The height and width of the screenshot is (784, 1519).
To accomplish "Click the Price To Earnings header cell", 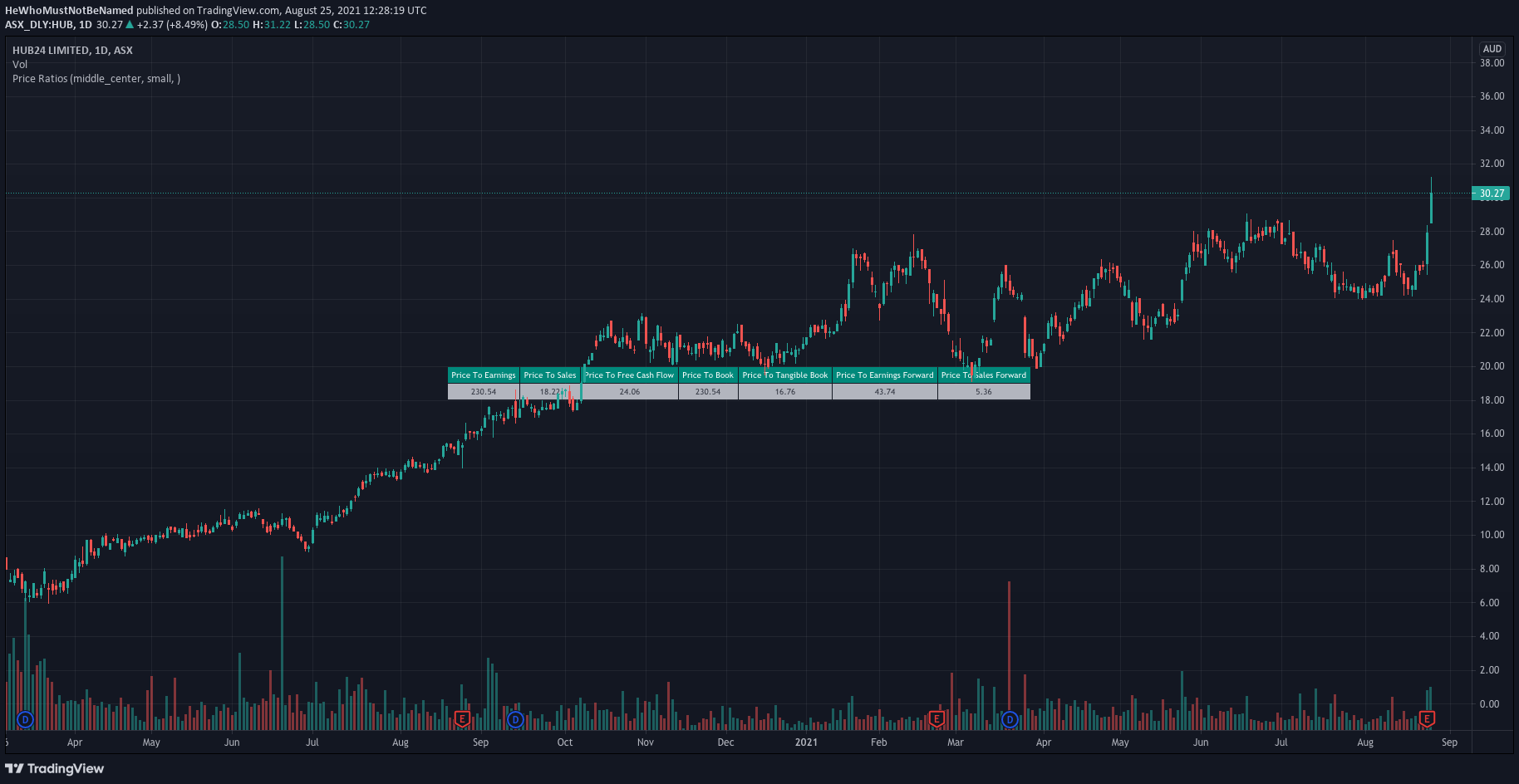I will (x=484, y=375).
